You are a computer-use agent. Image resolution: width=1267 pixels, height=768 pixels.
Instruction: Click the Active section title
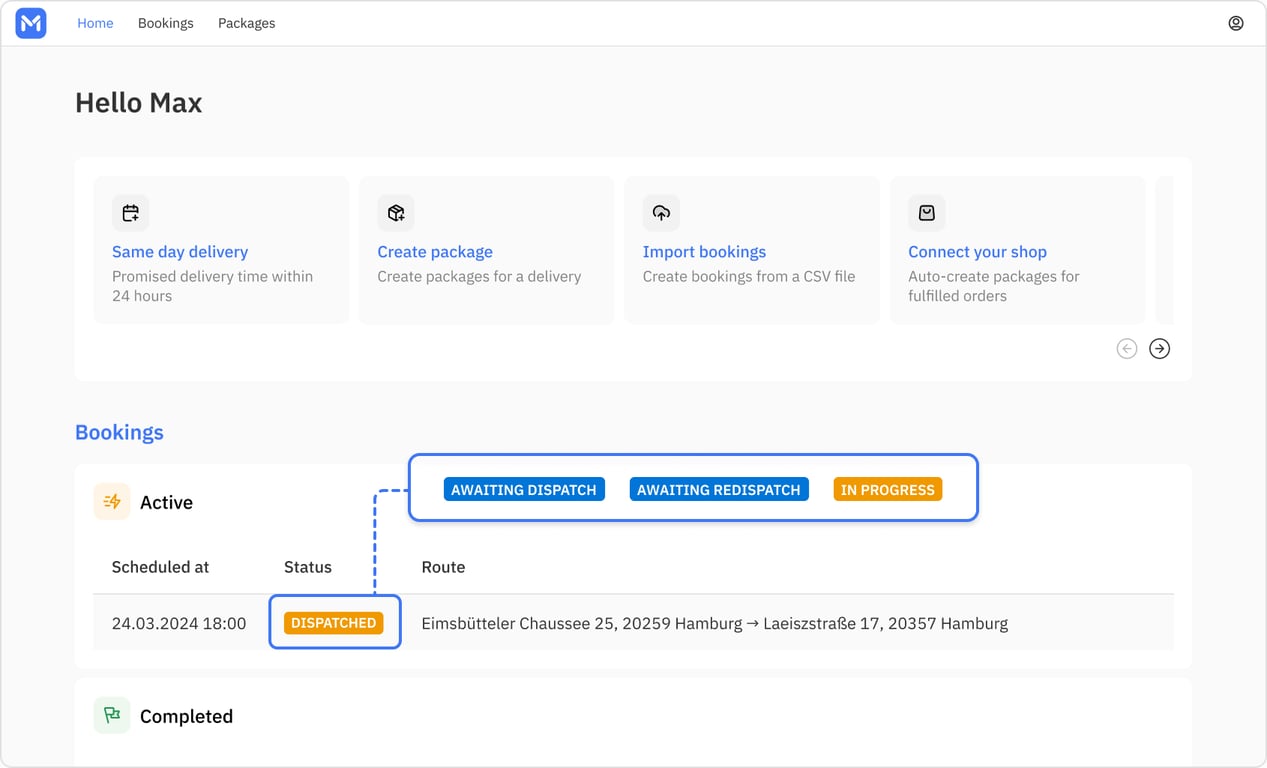166,502
